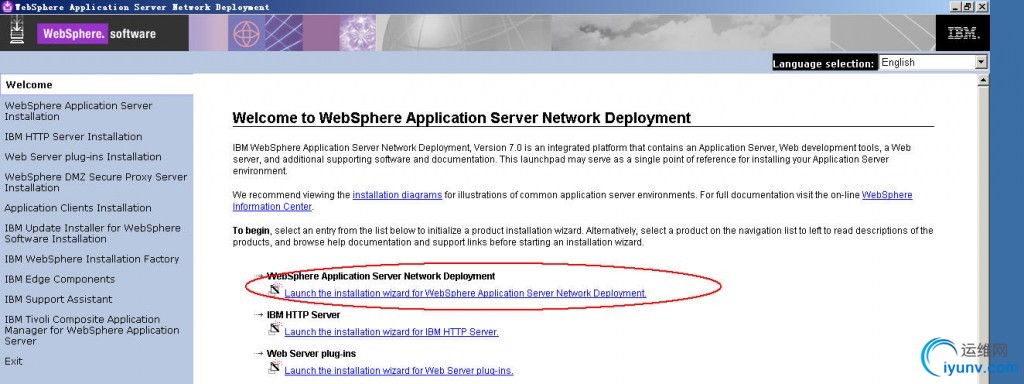Click the WebSphere Application Server Network Deployment entry heading
The image size is (1024, 384).
click(x=381, y=276)
